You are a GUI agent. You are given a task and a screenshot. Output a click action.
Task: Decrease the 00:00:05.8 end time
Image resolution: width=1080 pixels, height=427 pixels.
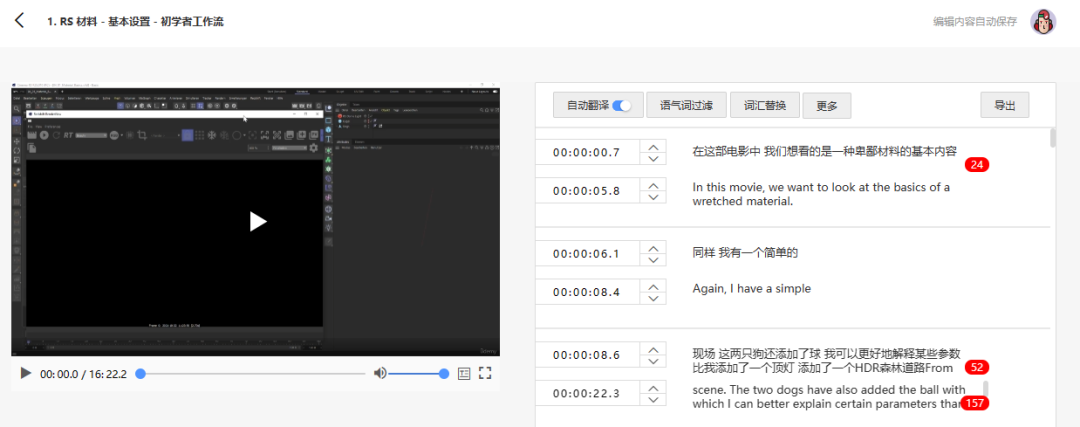tap(653, 196)
